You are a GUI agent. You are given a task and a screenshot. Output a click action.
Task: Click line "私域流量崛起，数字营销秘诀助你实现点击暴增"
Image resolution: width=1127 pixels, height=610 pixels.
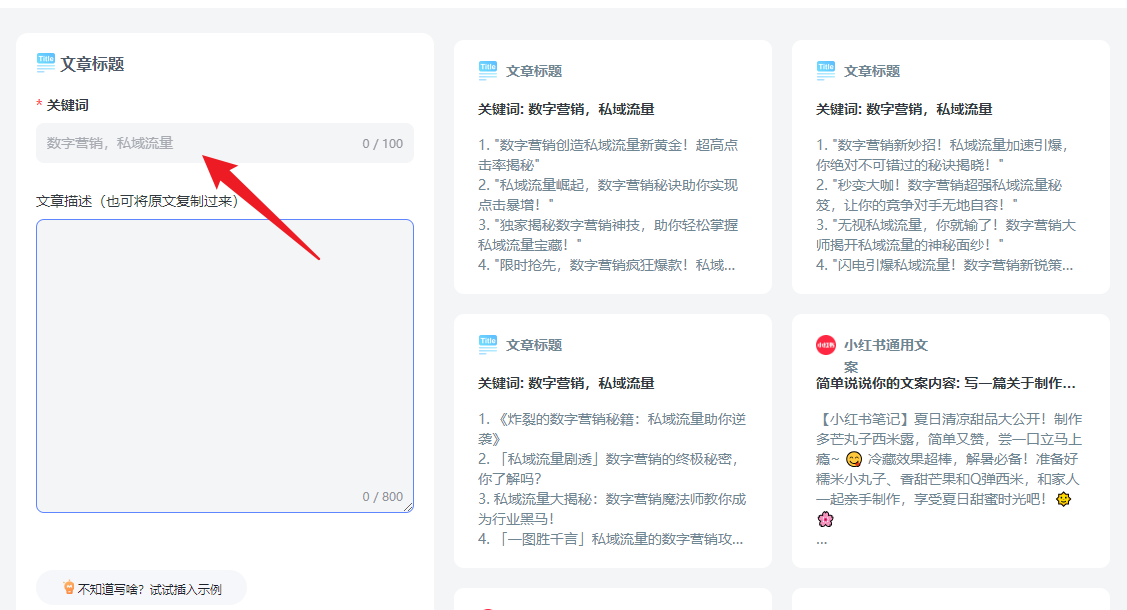608,195
